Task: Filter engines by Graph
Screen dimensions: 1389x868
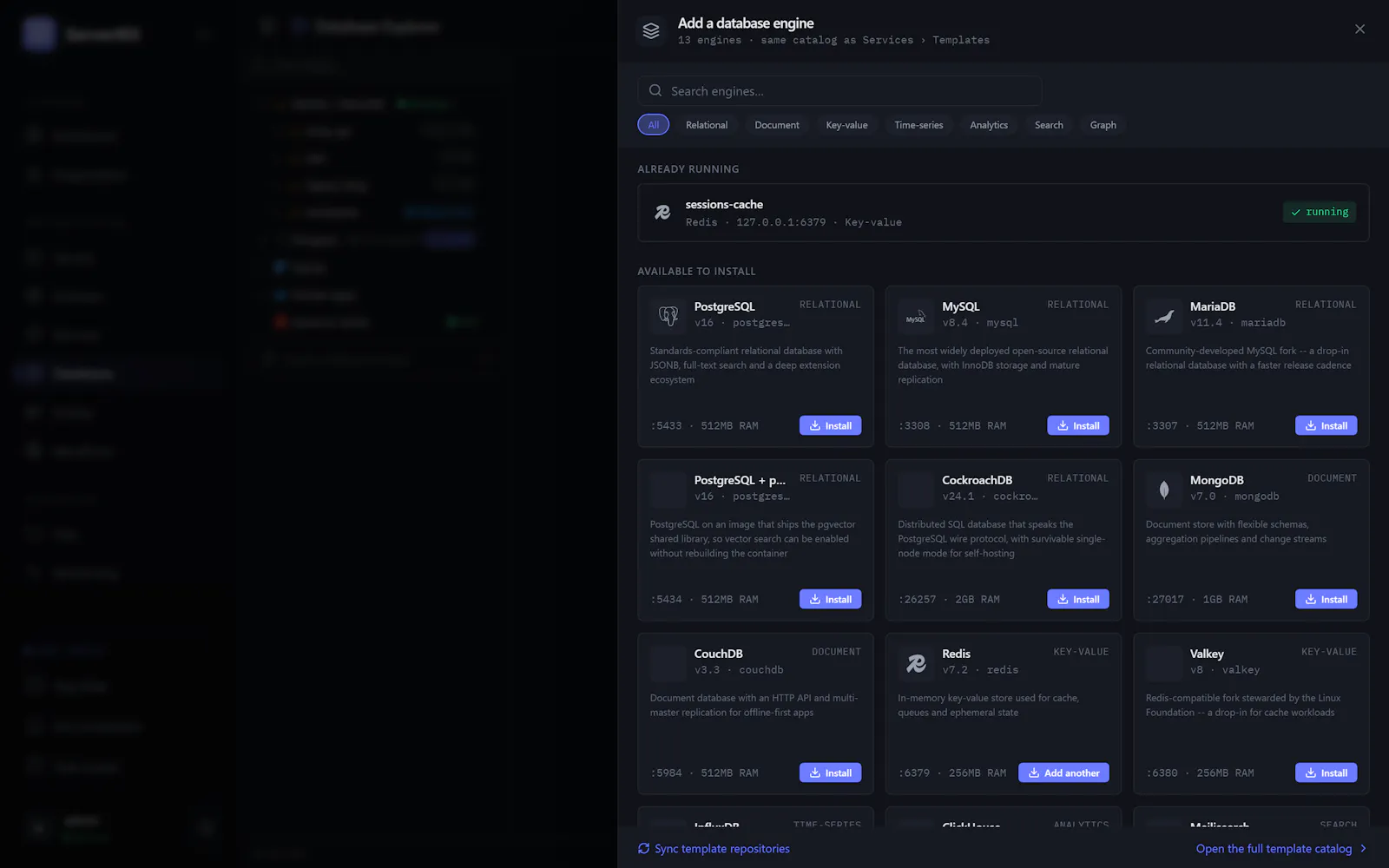Action: tap(1103, 125)
